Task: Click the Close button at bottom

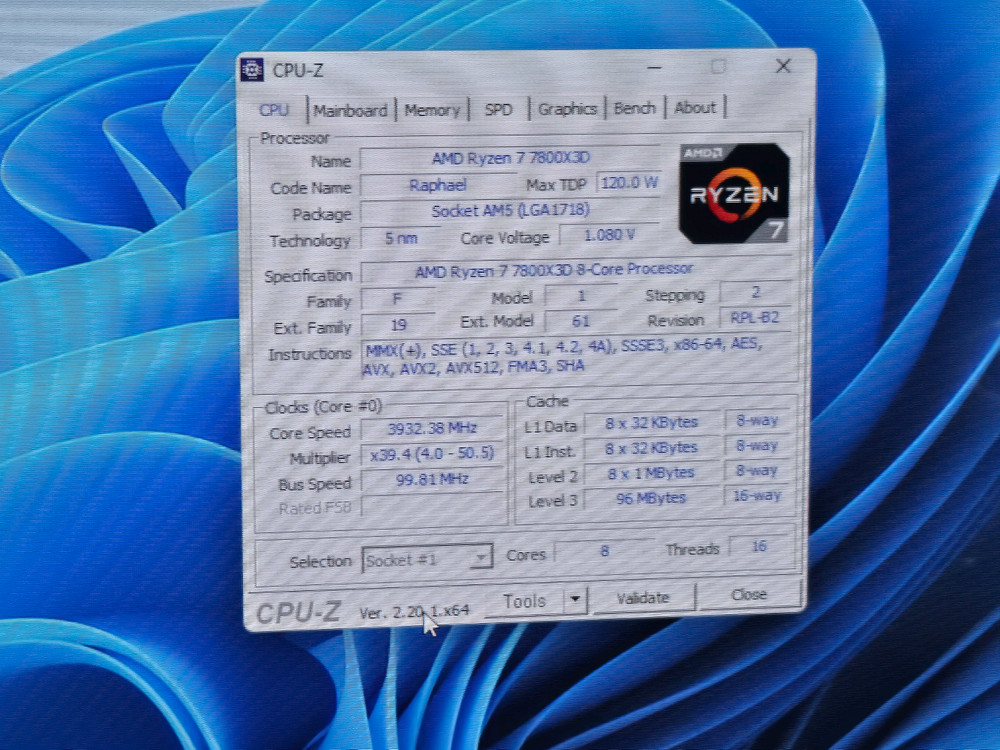Action: pos(749,594)
